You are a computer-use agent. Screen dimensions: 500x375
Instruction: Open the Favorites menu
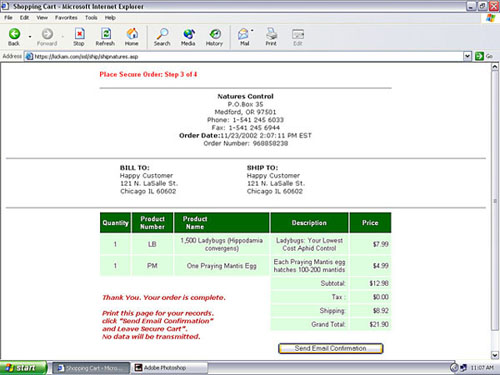pyautogui.click(x=66, y=18)
